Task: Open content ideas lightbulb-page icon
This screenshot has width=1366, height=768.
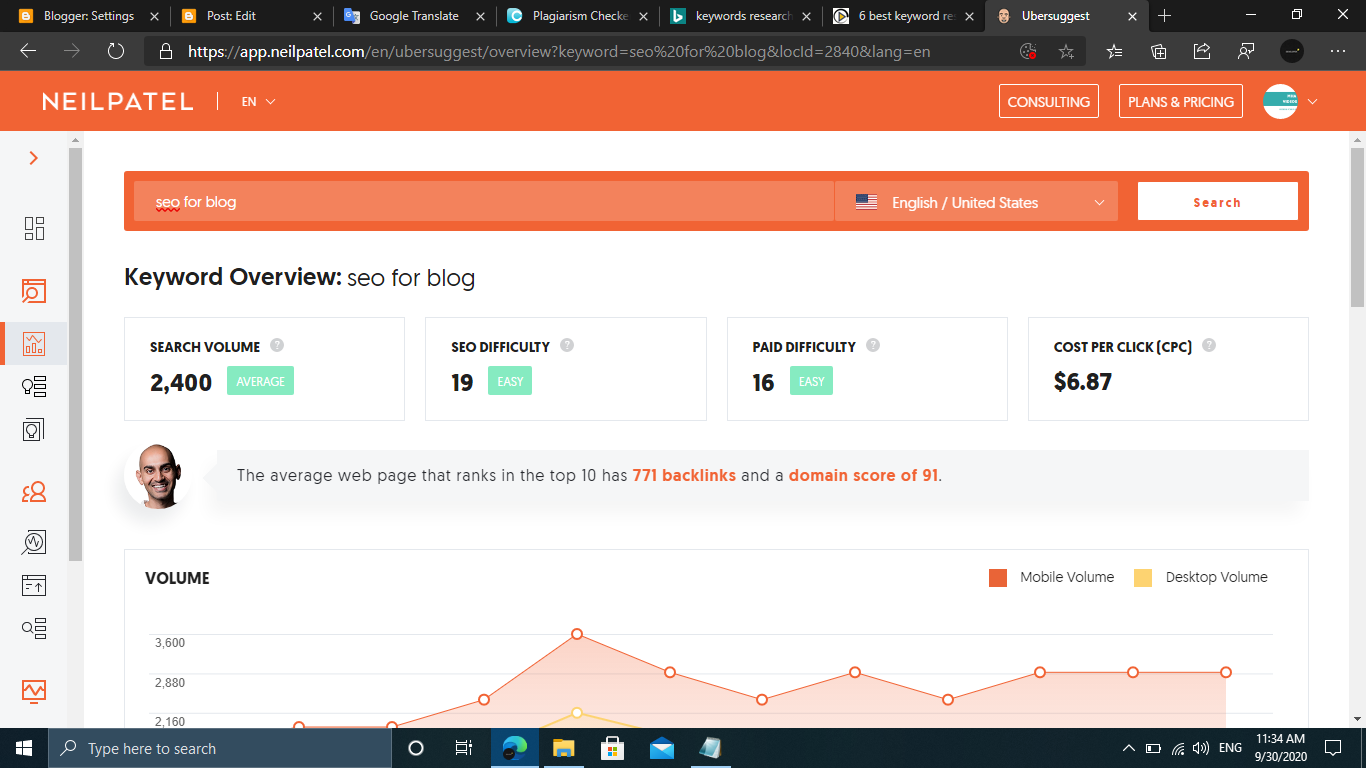Action: [34, 430]
